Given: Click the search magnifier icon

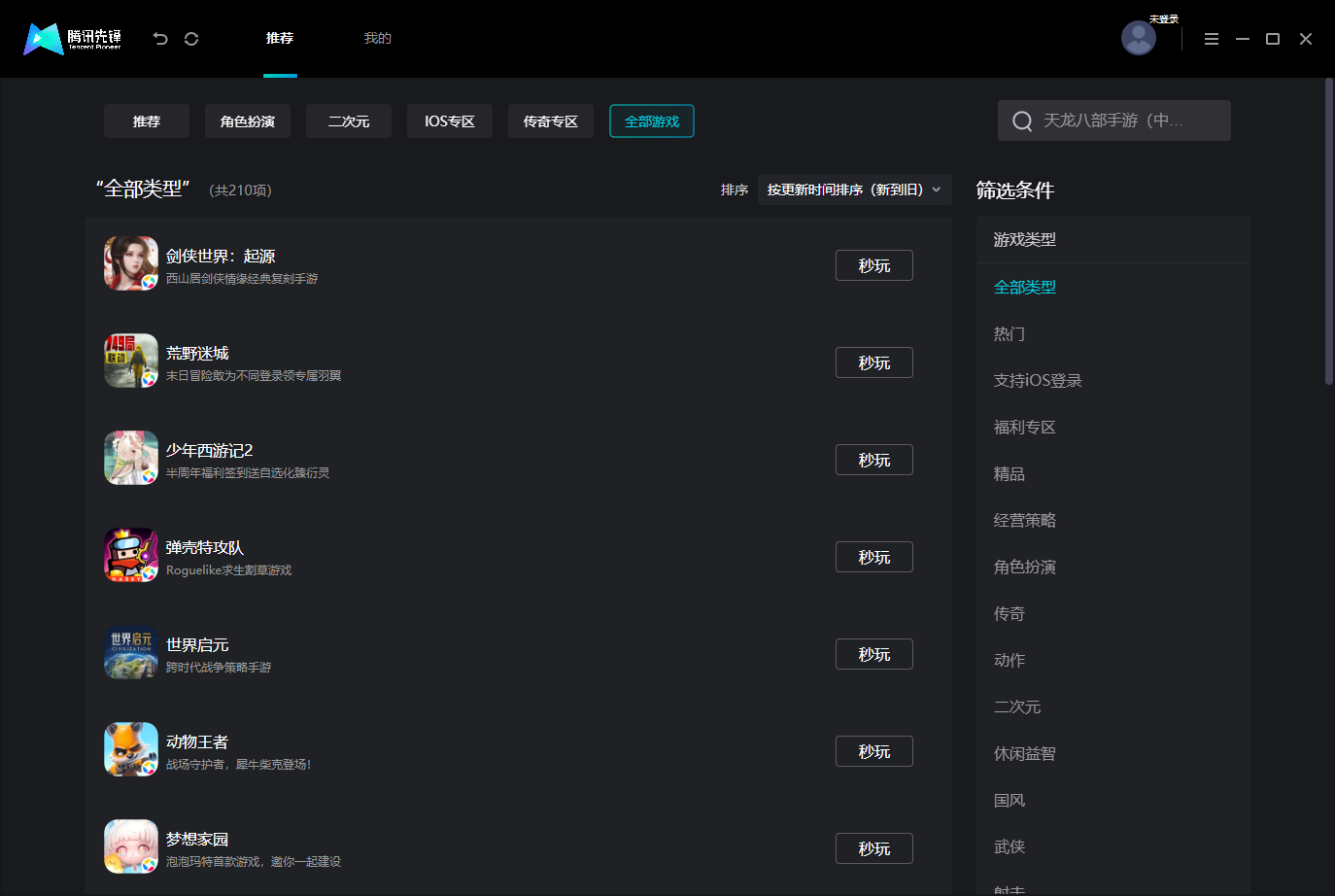Looking at the screenshot, I should tap(1022, 121).
